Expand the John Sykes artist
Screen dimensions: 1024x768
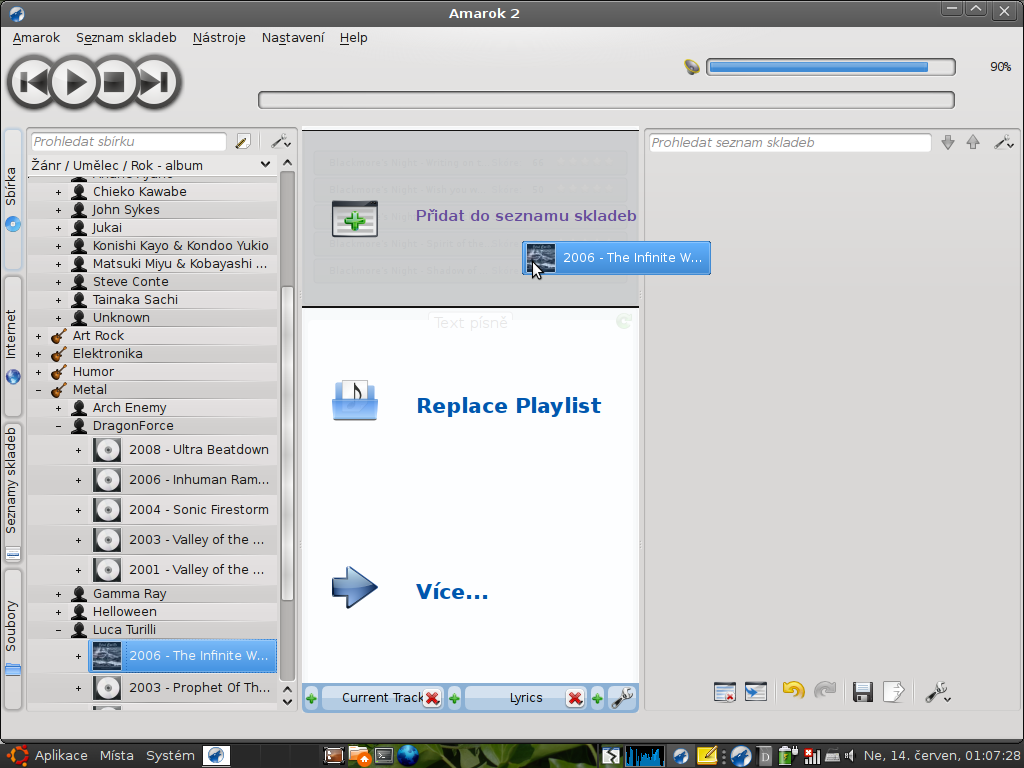click(x=58, y=210)
